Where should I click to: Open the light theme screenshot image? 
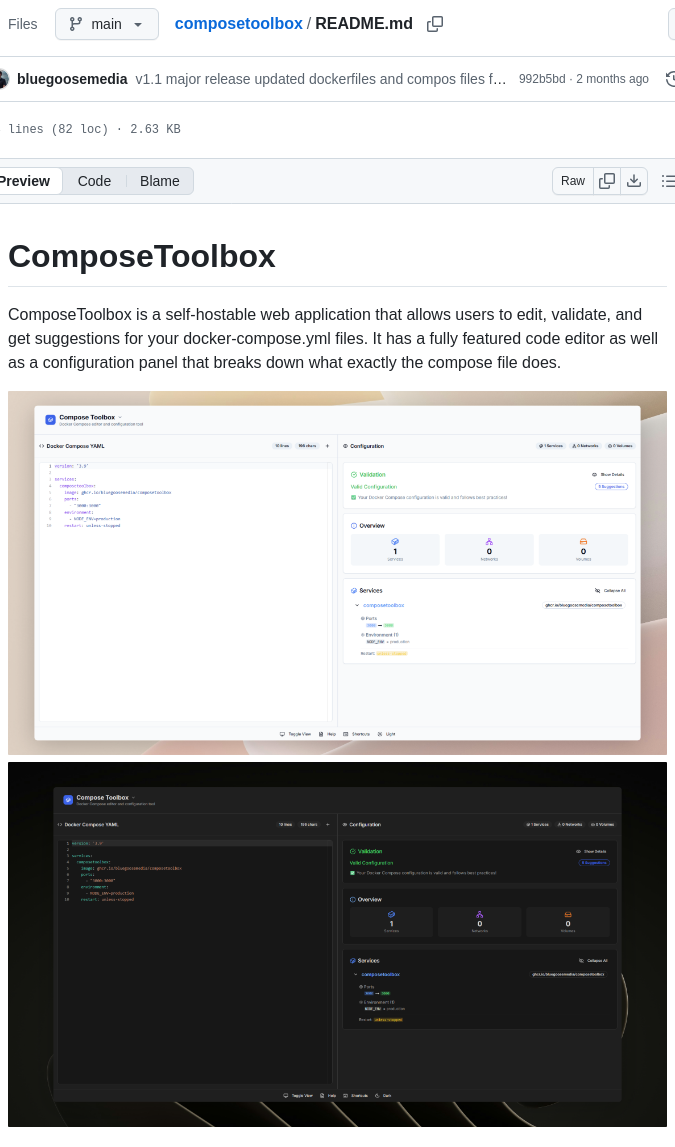(337, 573)
